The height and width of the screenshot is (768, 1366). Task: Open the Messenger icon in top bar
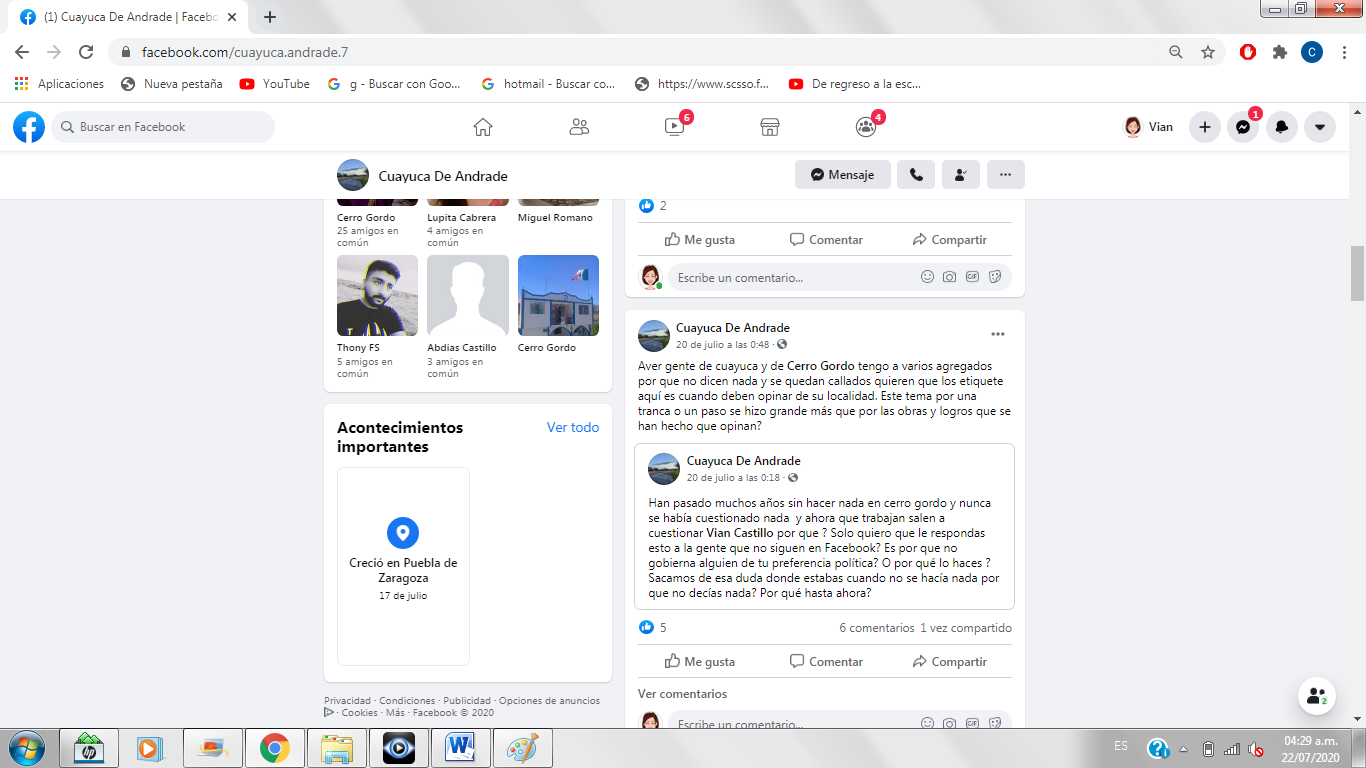tap(1243, 127)
